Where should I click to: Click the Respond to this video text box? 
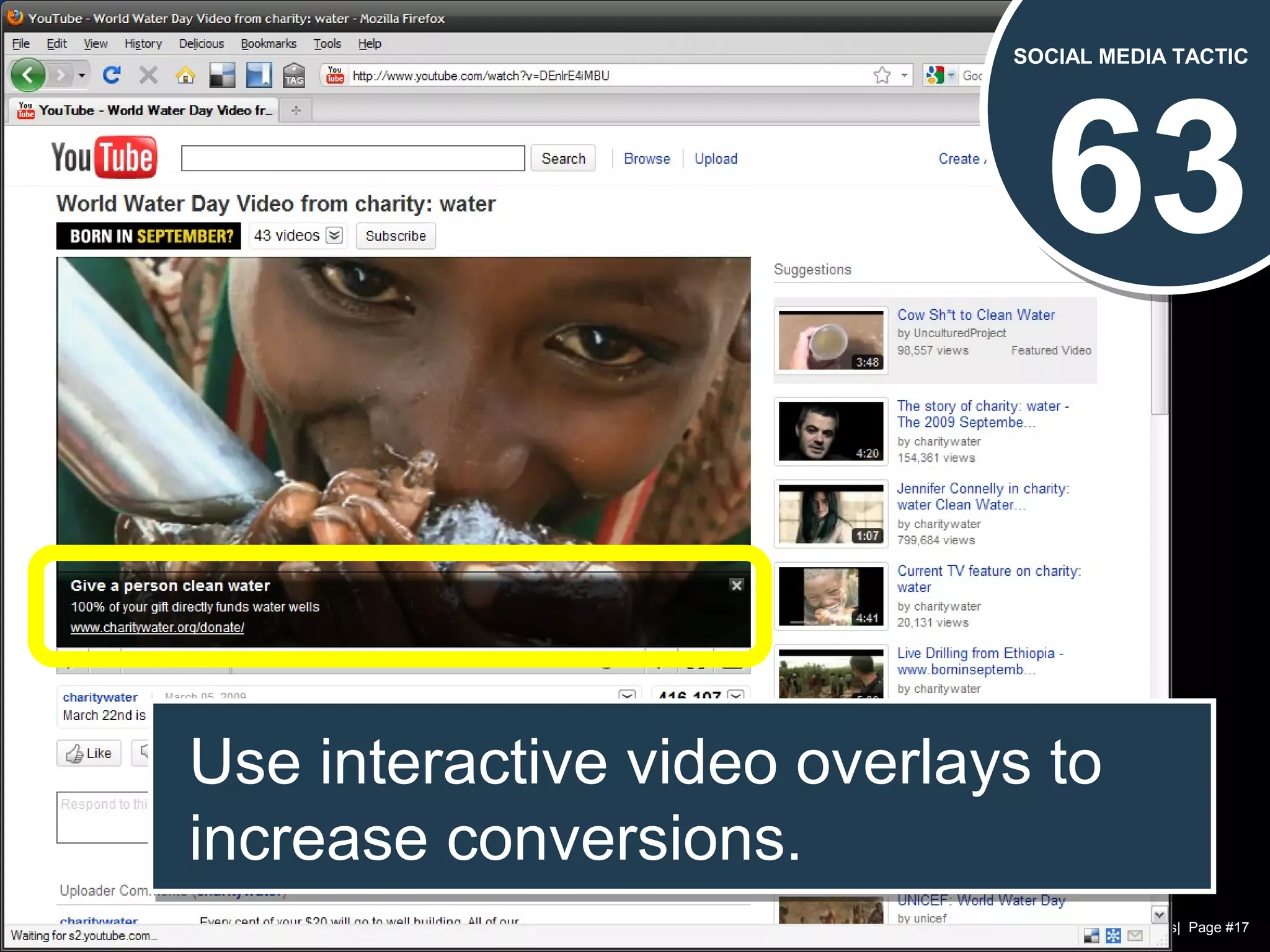tap(103, 817)
